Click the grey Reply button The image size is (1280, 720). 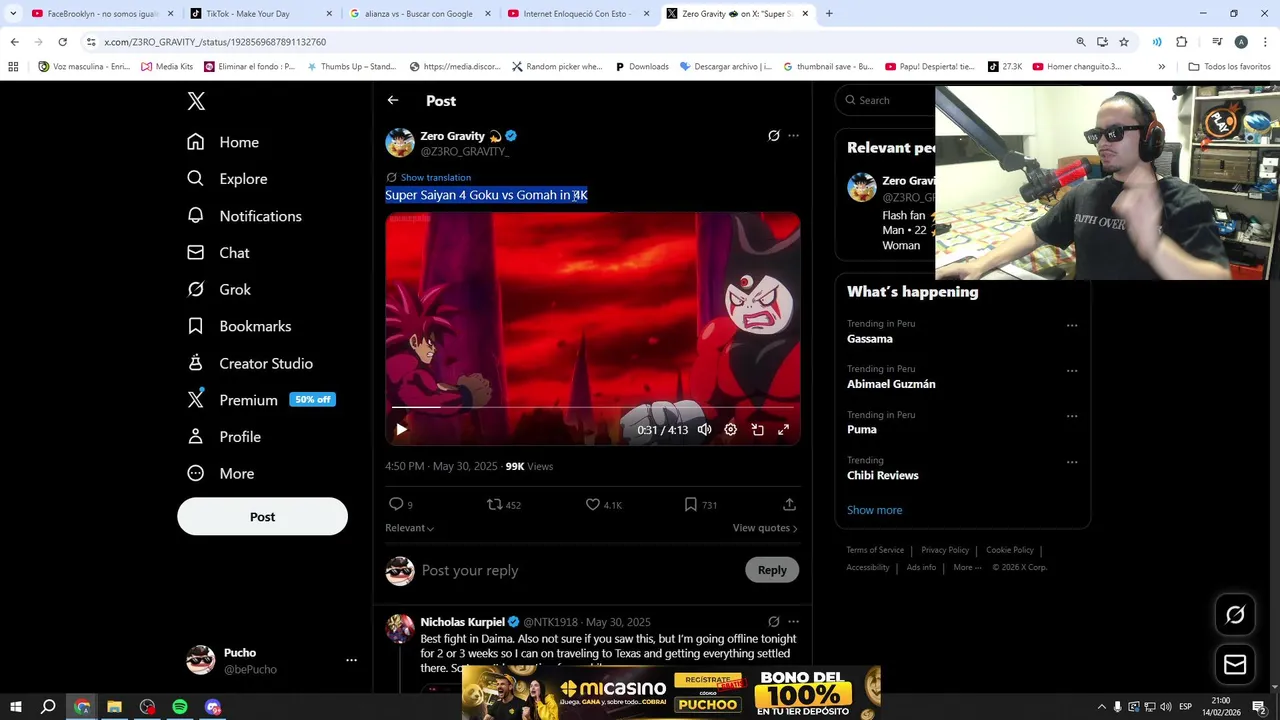coord(772,570)
